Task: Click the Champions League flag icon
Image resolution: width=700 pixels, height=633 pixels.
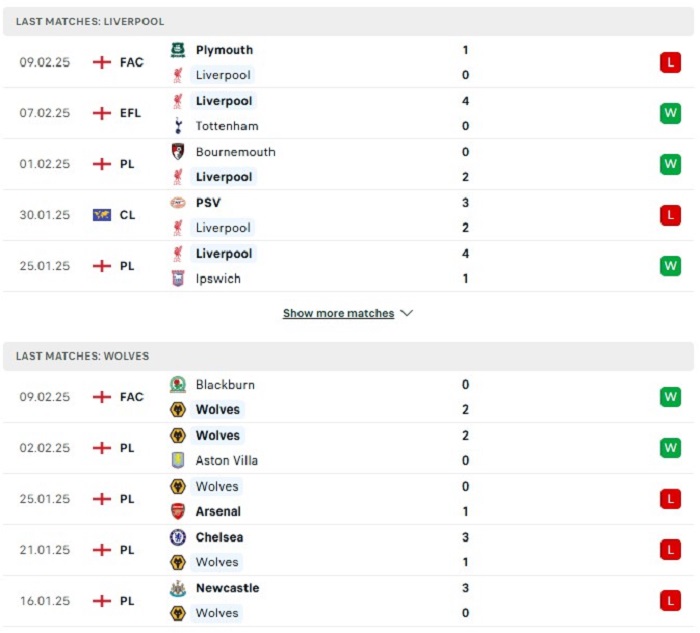Action: 102,215
